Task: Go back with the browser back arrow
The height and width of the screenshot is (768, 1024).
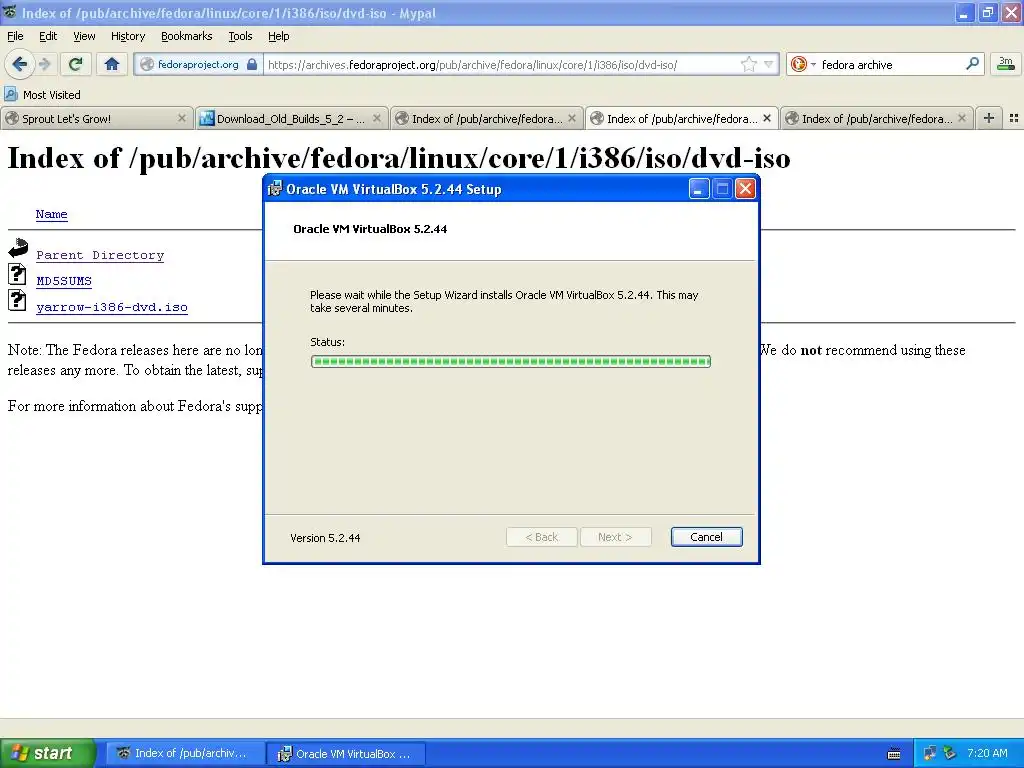Action: 19,64
